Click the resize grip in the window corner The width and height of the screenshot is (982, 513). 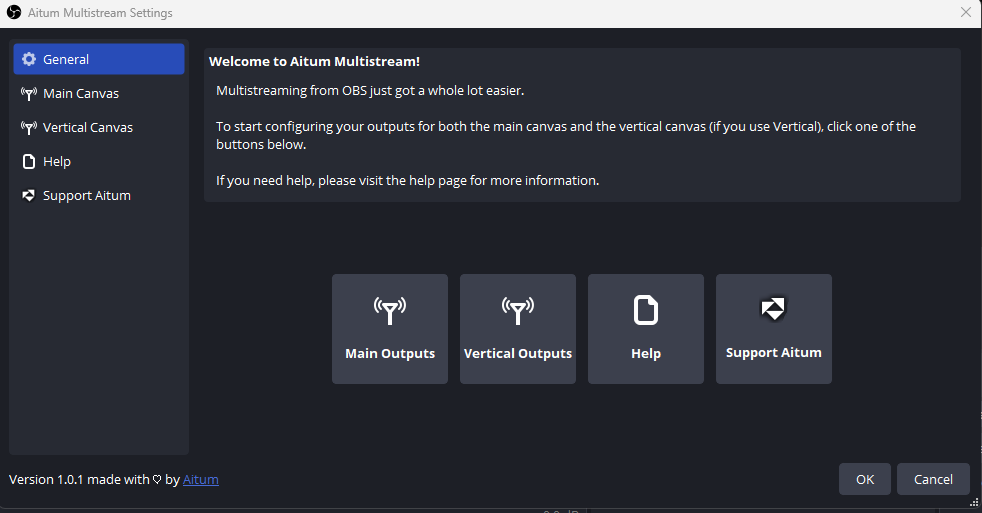pyautogui.click(x=974, y=502)
